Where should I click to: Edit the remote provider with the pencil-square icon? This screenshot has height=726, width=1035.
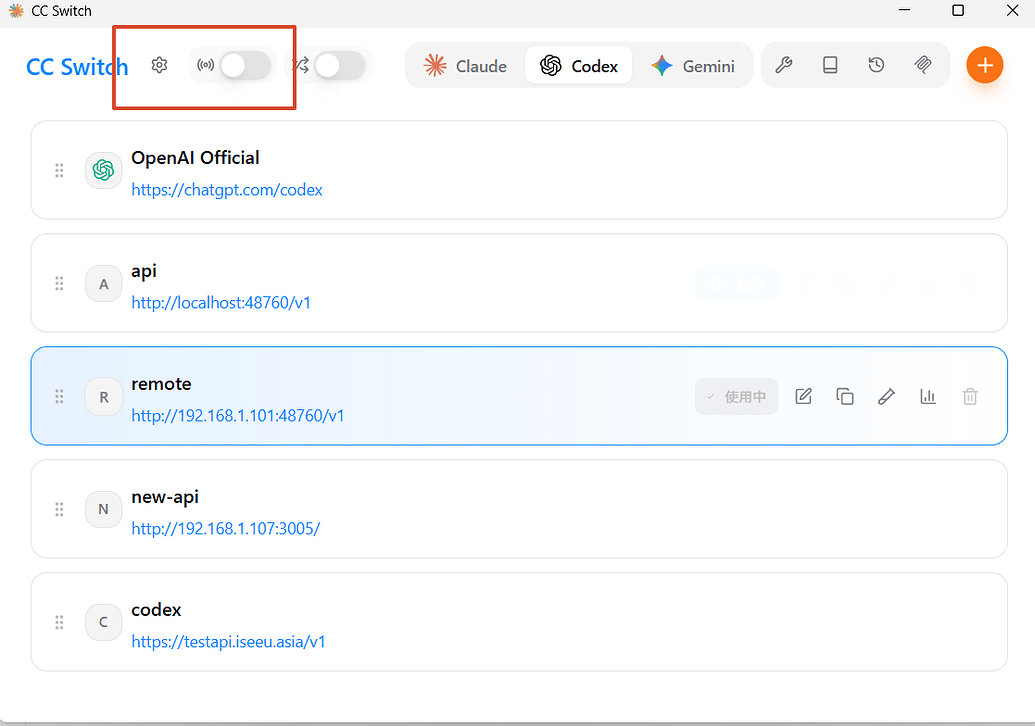pos(803,396)
